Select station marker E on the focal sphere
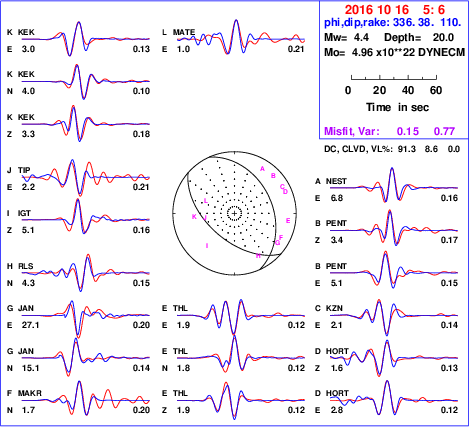The image size is (469, 427). tap(288, 221)
